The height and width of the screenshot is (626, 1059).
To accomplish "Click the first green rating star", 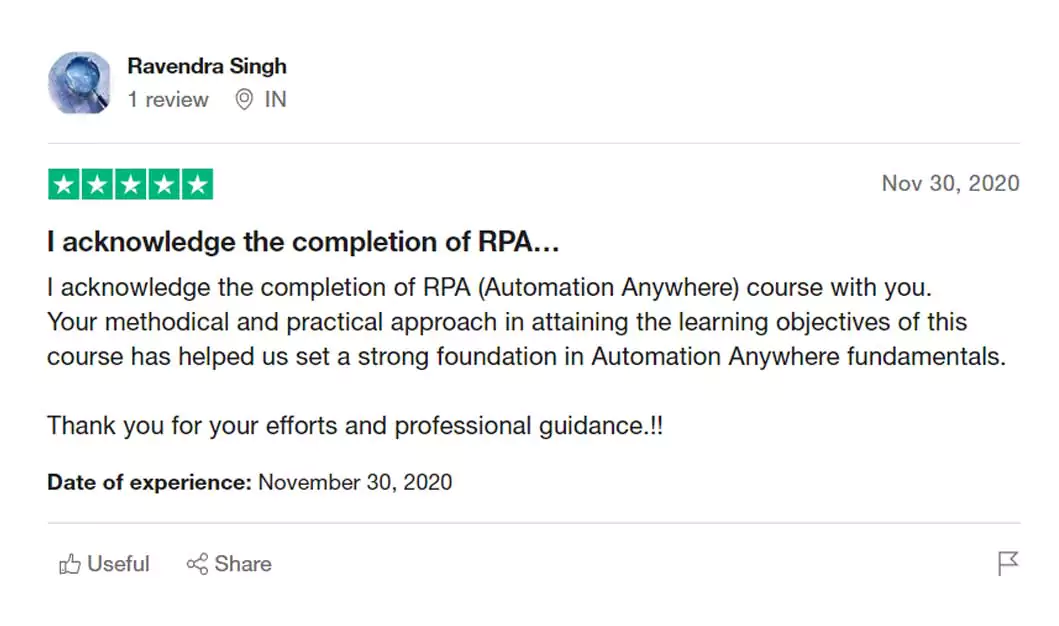I will pyautogui.click(x=64, y=185).
